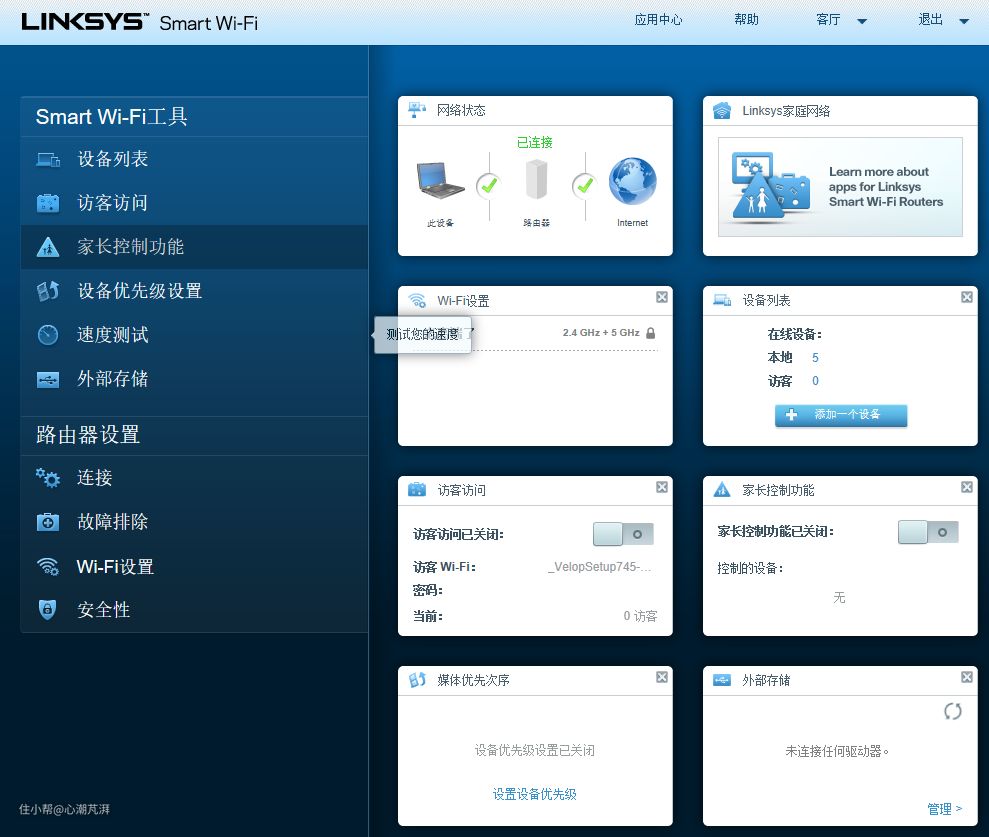This screenshot has width=989, height=837.
Task: Enable the guest access toggle switch
Action: (623, 534)
